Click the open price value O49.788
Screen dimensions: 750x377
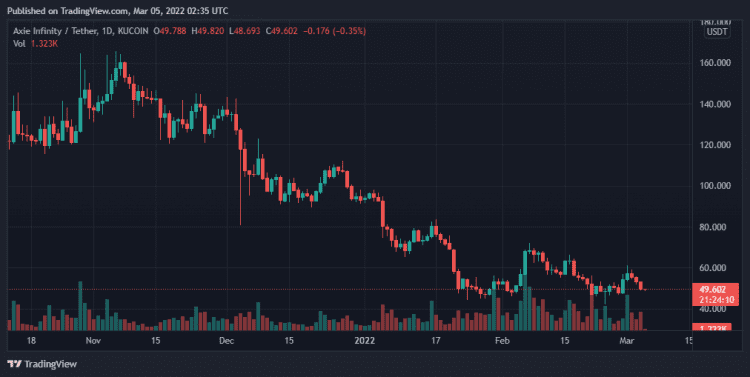tap(170, 31)
